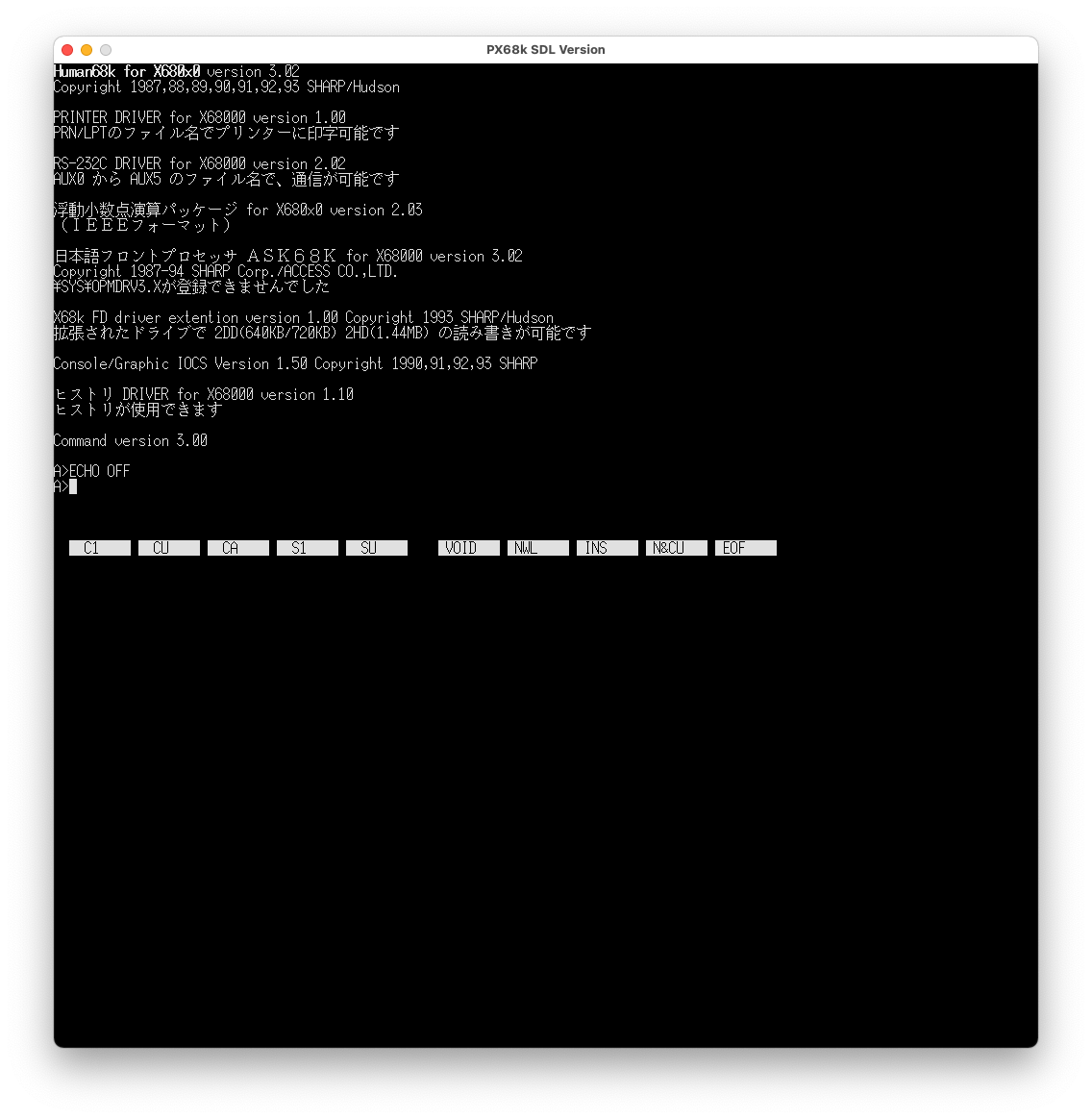
Task: Click the '2DD(640KB/720KB) 2HD(1.44MB)' message line
Action: pos(323,333)
